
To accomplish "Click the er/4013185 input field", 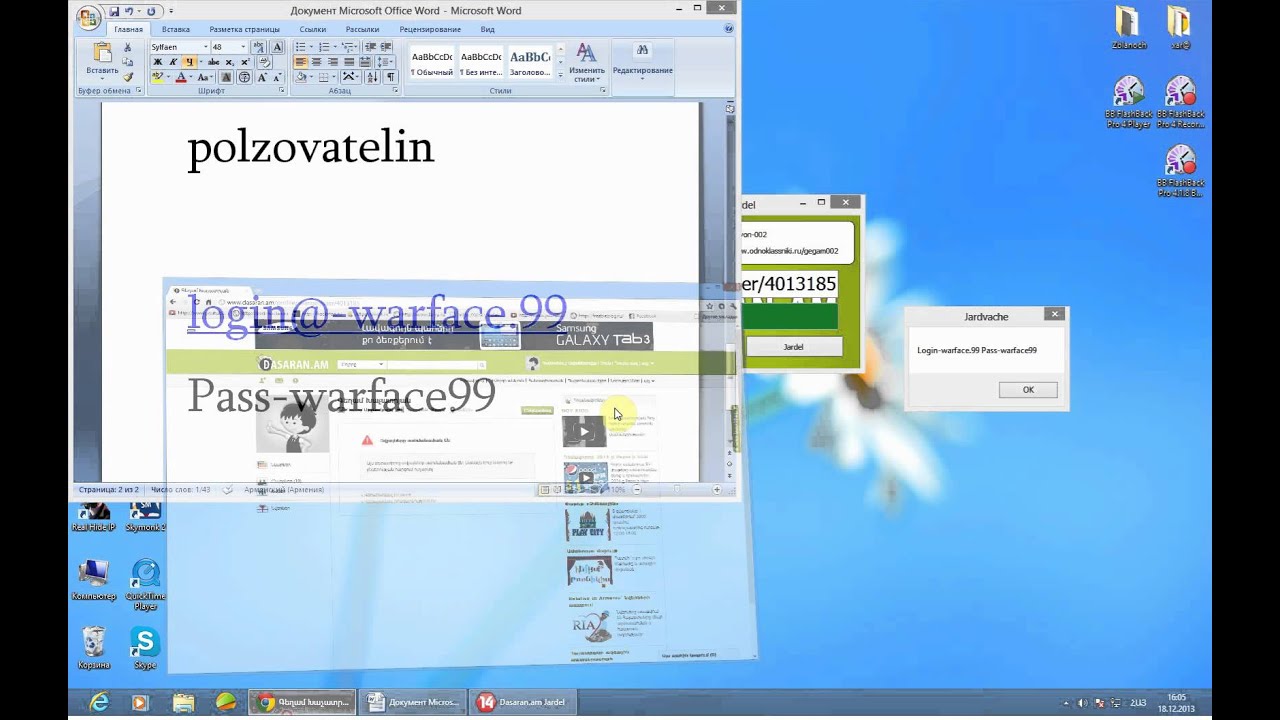I will tap(788, 284).
